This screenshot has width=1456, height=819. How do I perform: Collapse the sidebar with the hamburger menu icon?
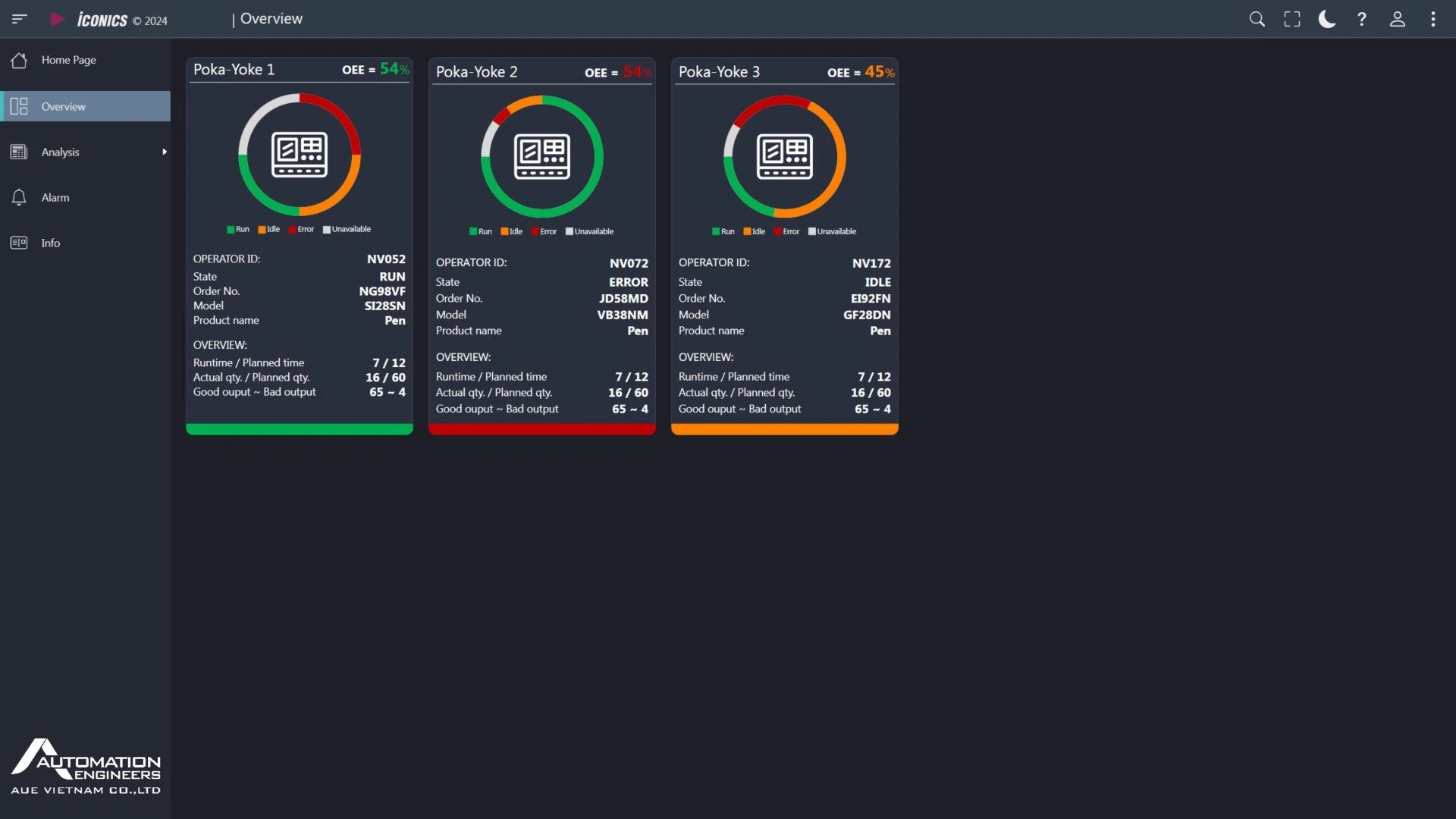coord(20,19)
